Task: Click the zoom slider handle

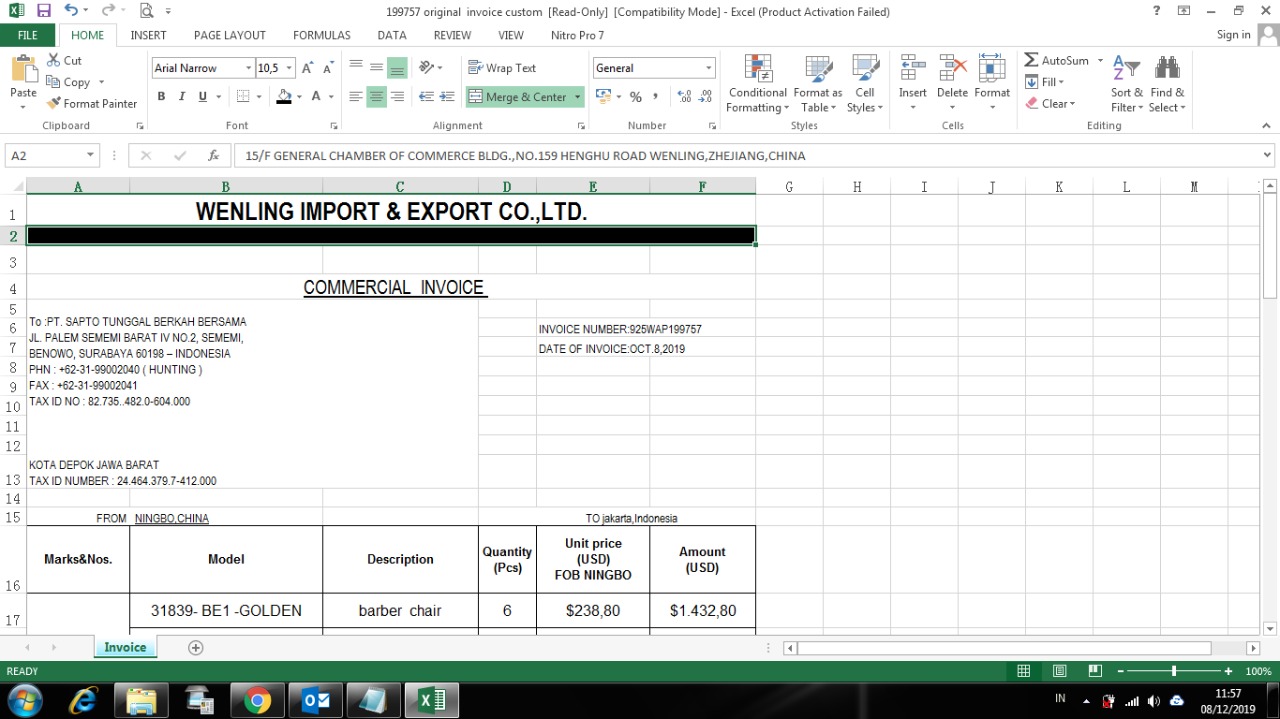Action: [1174, 671]
